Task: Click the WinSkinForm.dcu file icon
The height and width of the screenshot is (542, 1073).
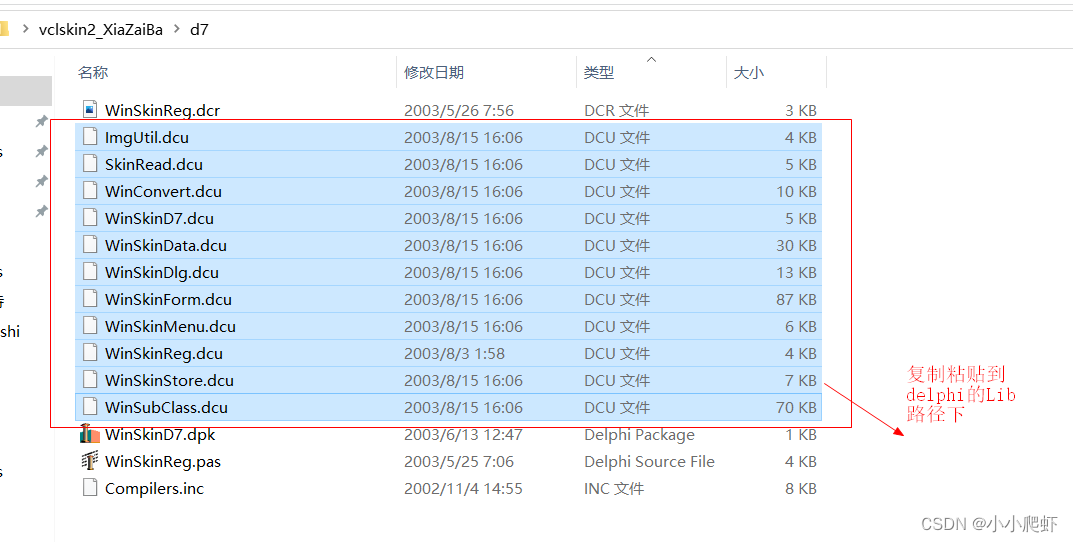Action: [90, 299]
